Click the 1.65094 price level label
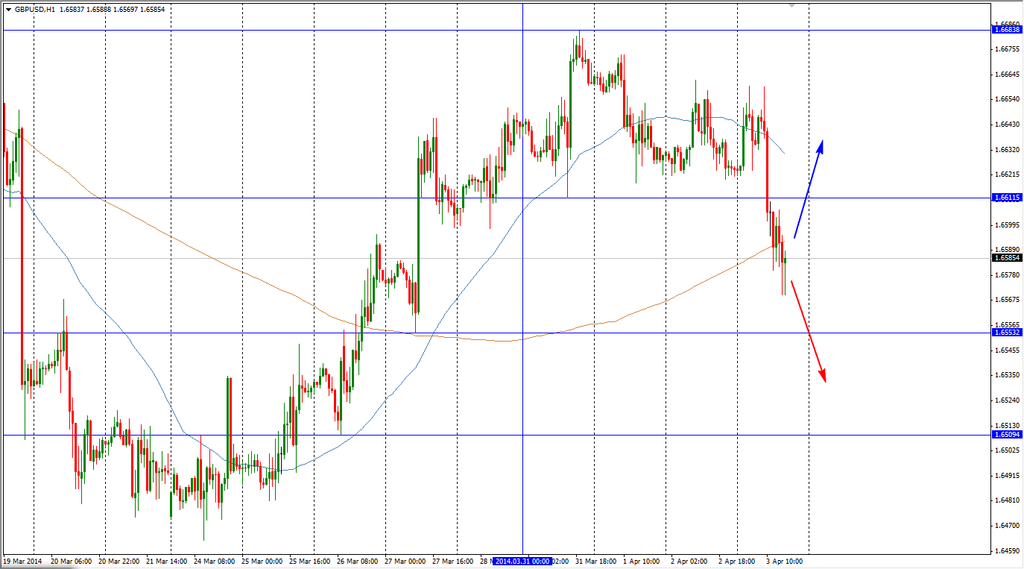The width and height of the screenshot is (1024, 569). coord(1006,435)
